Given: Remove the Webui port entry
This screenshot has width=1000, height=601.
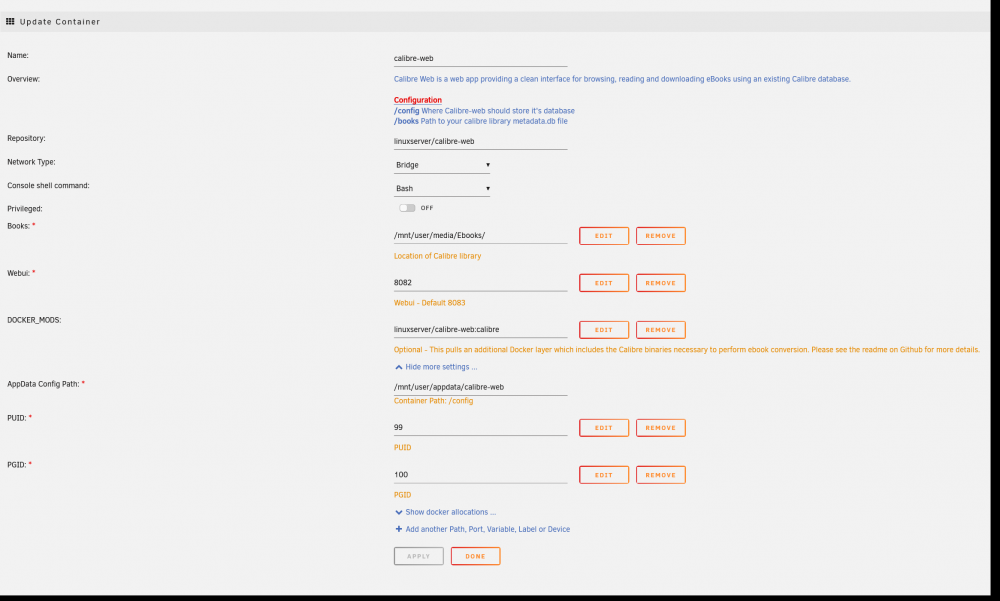Looking at the screenshot, I should pos(660,283).
